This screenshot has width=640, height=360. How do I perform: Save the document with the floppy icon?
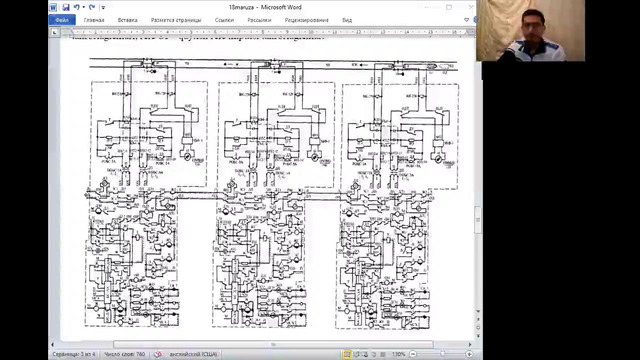point(66,7)
